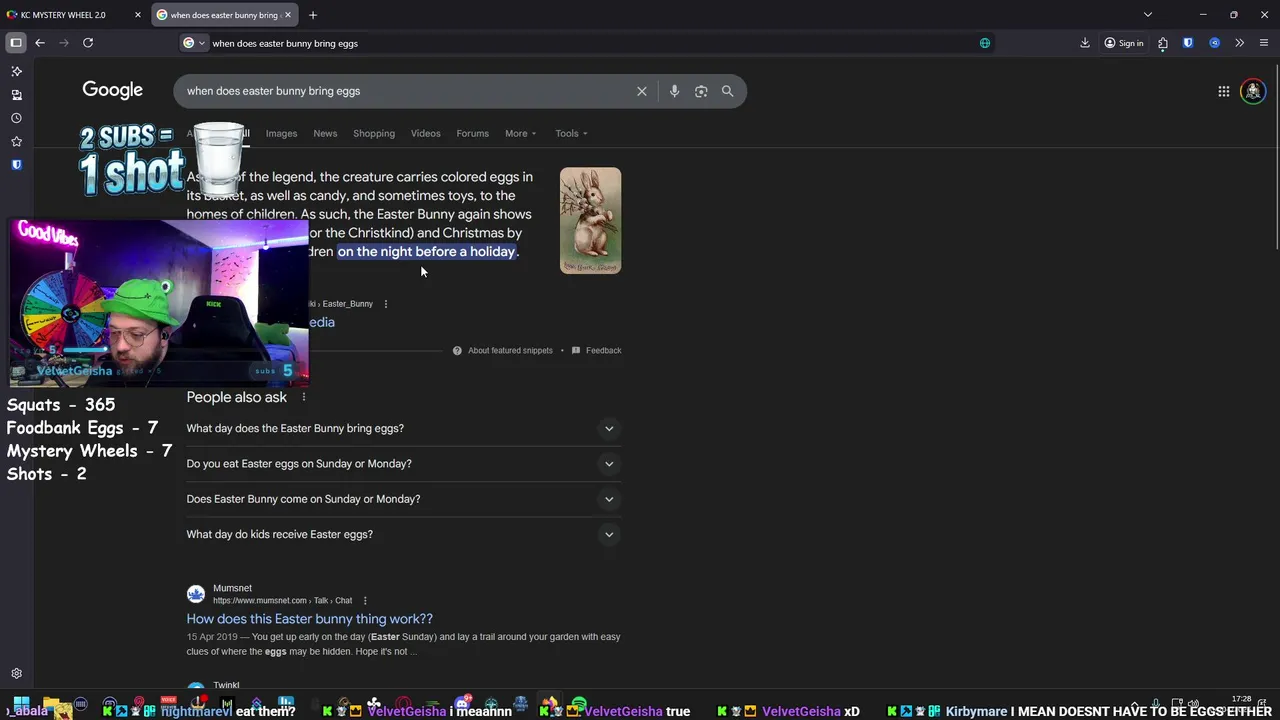Click the Sign in button
The width and height of the screenshot is (1280, 720).
[1124, 43]
